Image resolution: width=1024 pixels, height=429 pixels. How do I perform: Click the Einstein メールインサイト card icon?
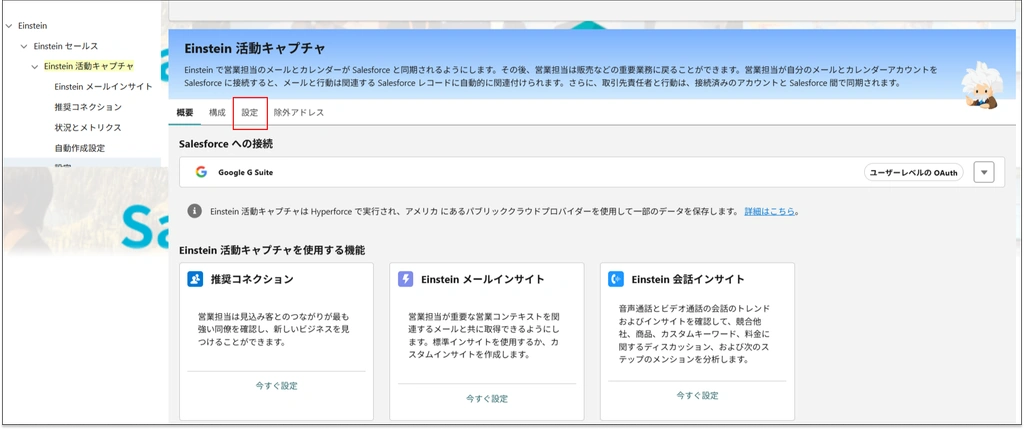(406, 279)
